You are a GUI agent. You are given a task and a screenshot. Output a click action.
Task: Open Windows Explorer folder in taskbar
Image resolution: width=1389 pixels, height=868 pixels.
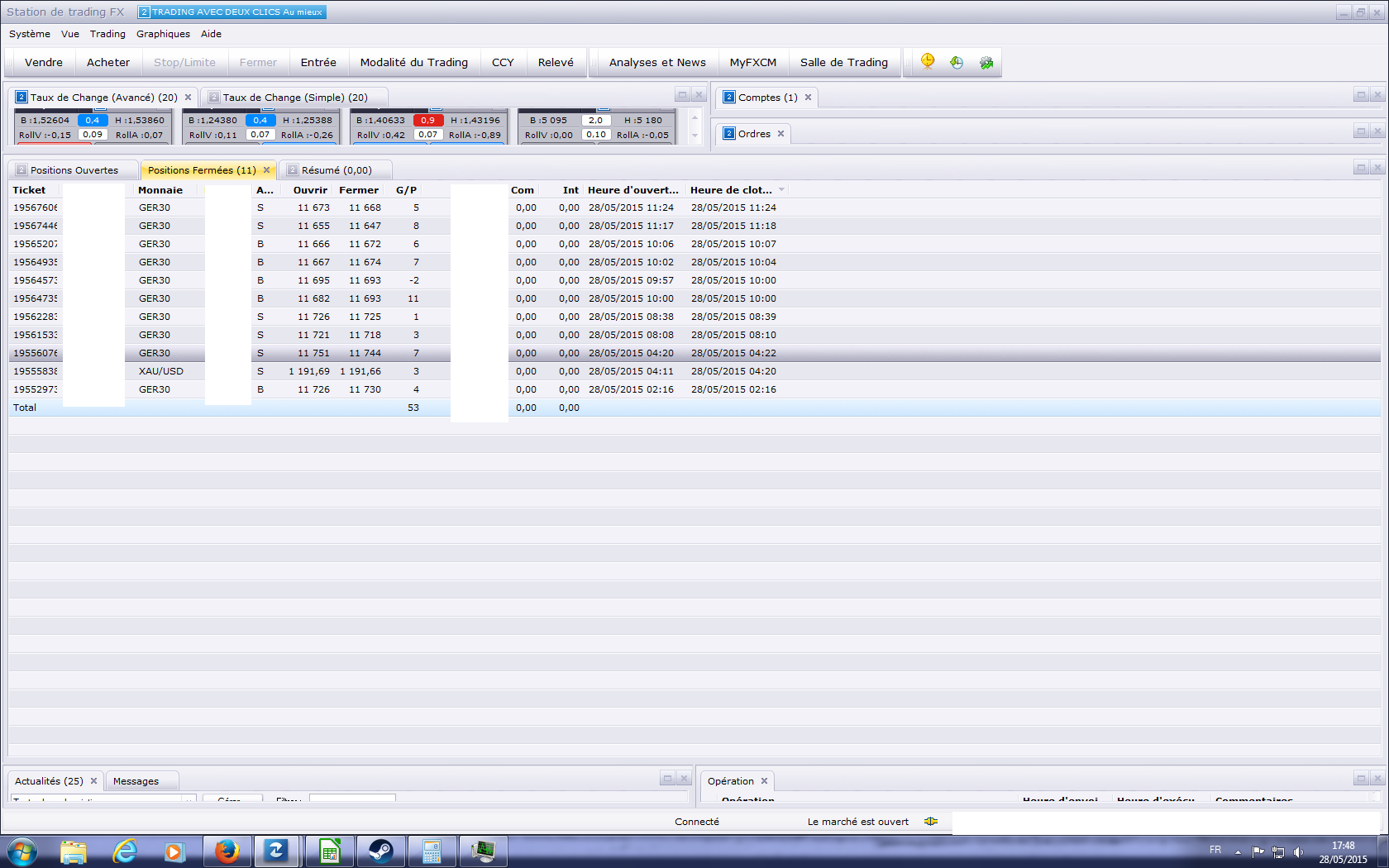(74, 851)
